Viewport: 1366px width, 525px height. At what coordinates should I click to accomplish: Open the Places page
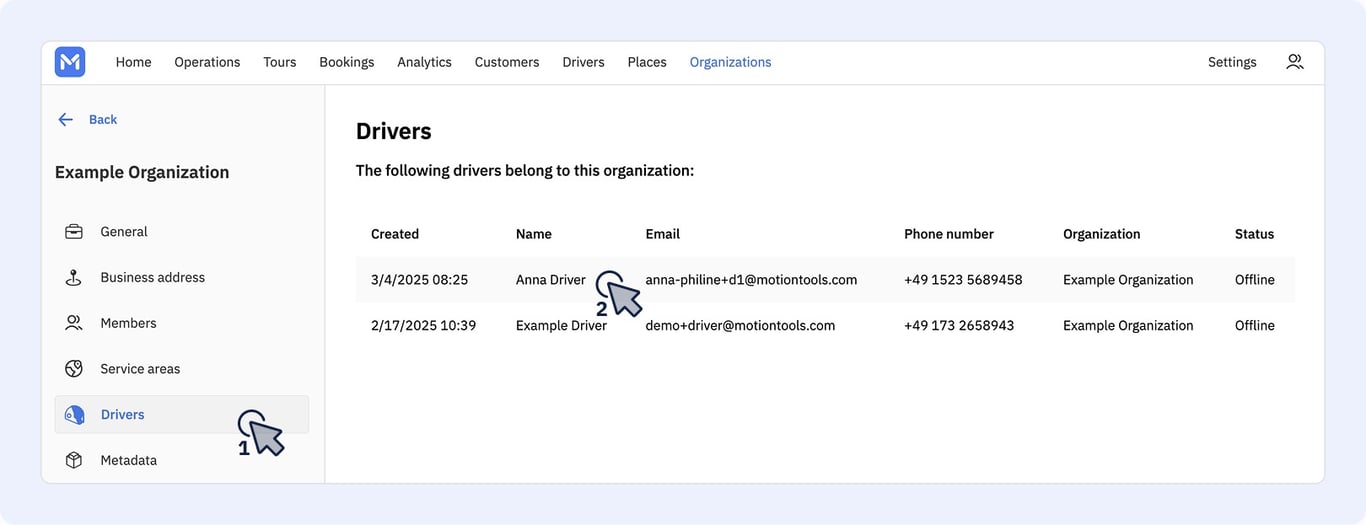click(x=647, y=62)
